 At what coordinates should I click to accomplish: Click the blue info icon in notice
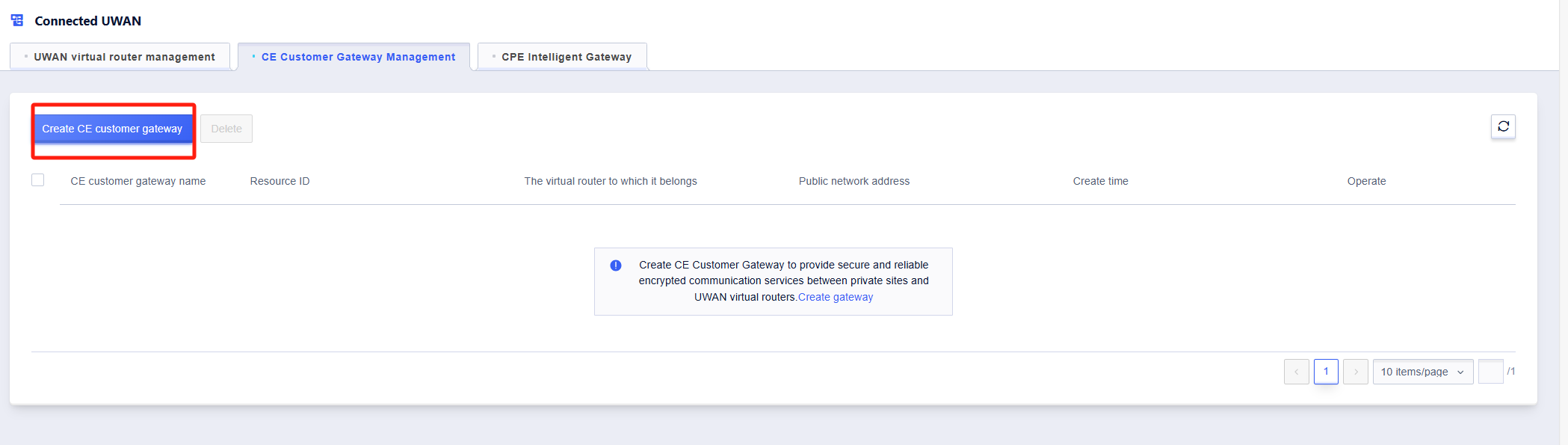(616, 266)
